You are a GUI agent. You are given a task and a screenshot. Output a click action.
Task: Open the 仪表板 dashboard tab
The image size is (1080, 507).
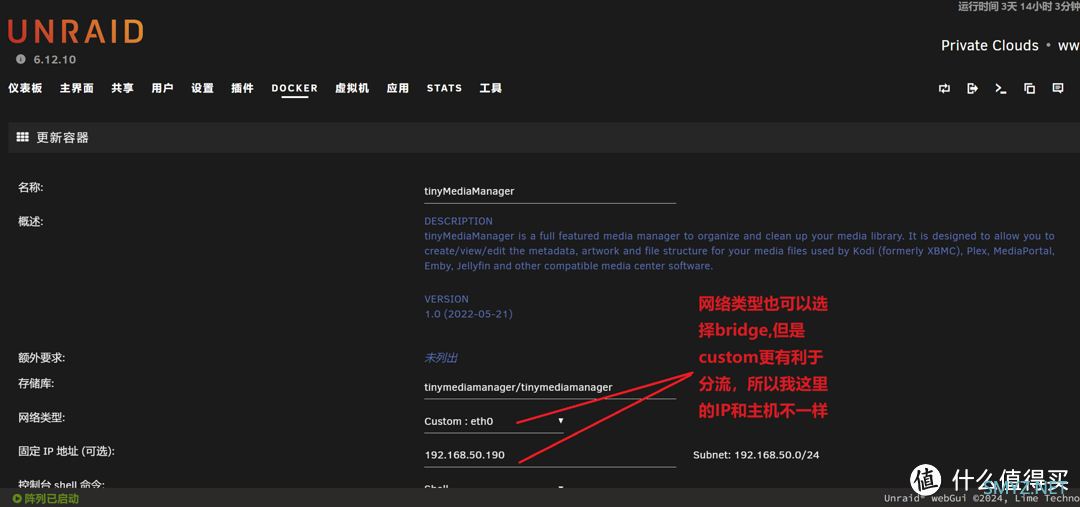click(x=25, y=88)
